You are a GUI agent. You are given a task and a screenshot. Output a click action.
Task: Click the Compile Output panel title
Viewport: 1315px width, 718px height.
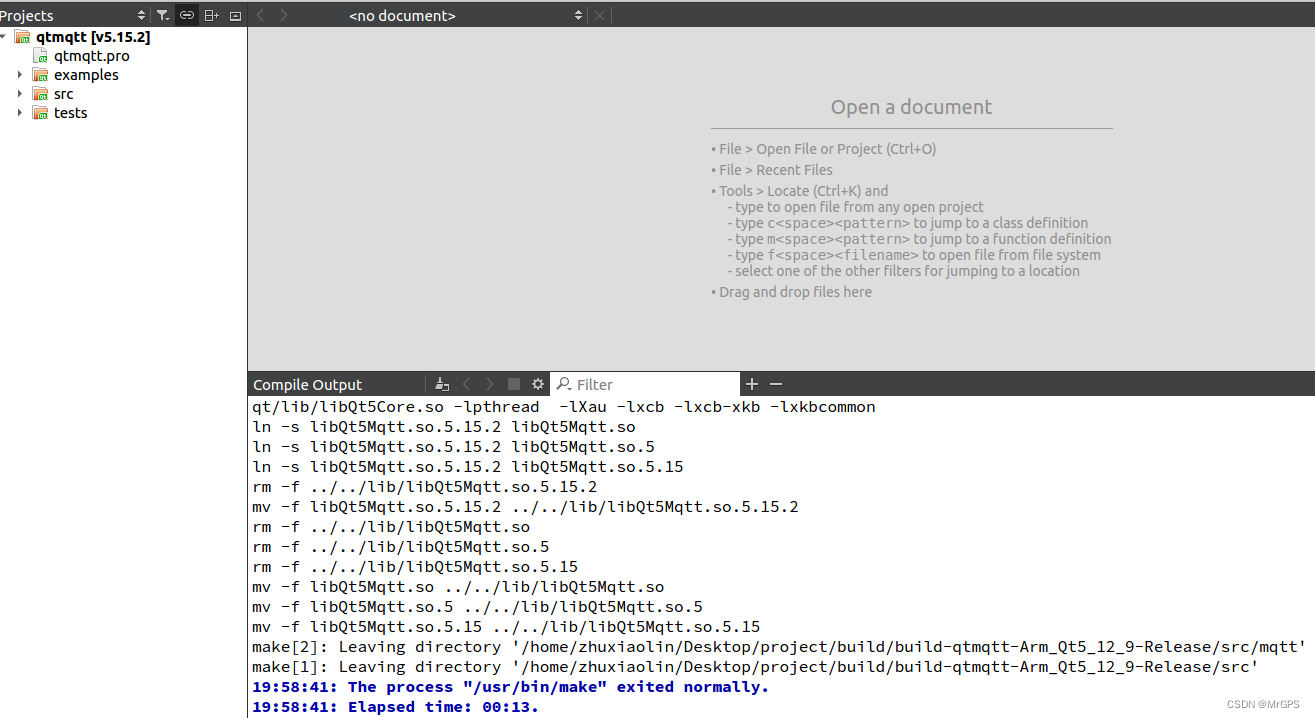click(307, 383)
